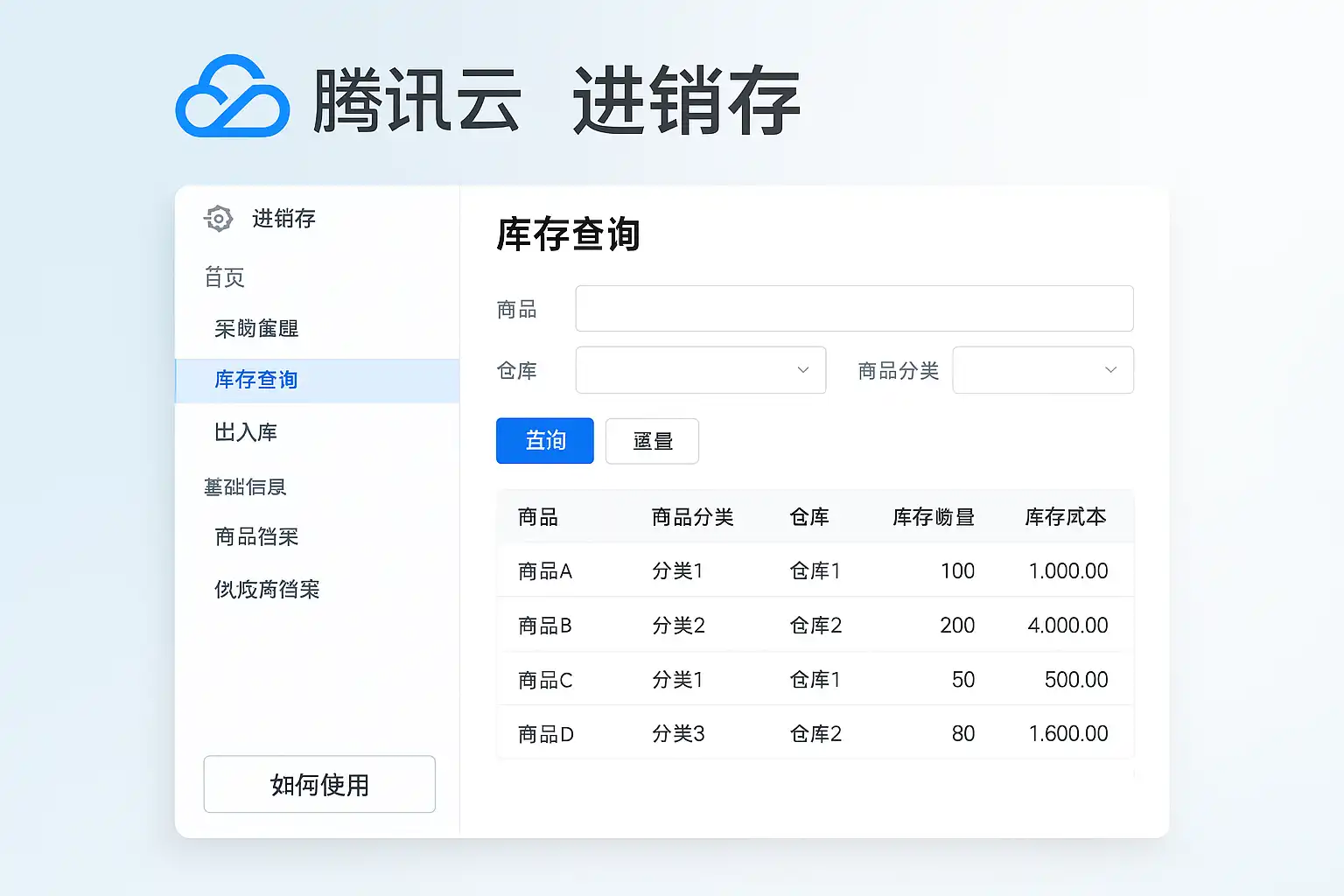The image size is (1344, 896).
Task: Open the sidebar entry starting with 商品 under basic info
Action: (256, 536)
